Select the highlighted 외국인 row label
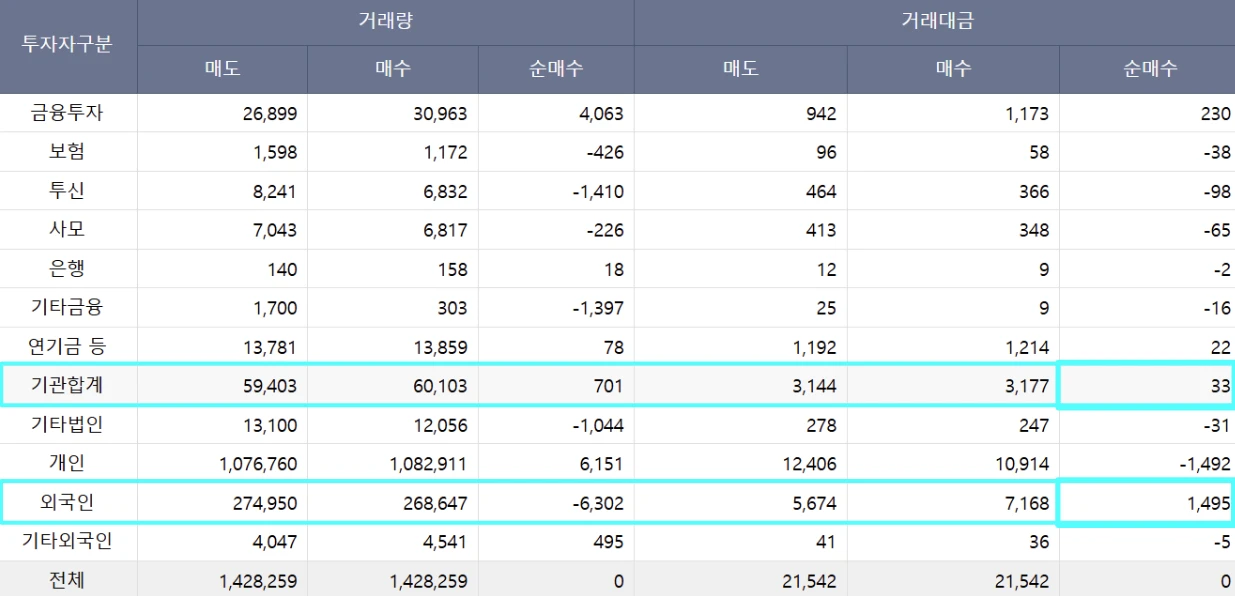1235x596 pixels. click(x=67, y=503)
